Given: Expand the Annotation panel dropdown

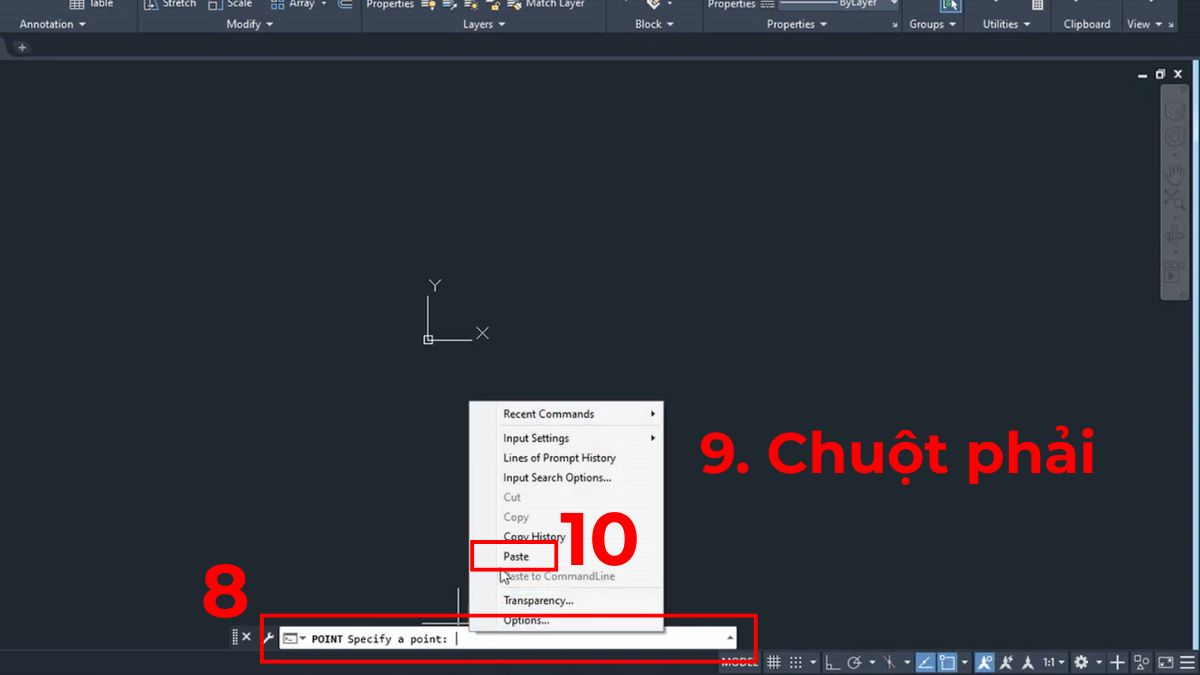Looking at the screenshot, I should tap(81, 24).
